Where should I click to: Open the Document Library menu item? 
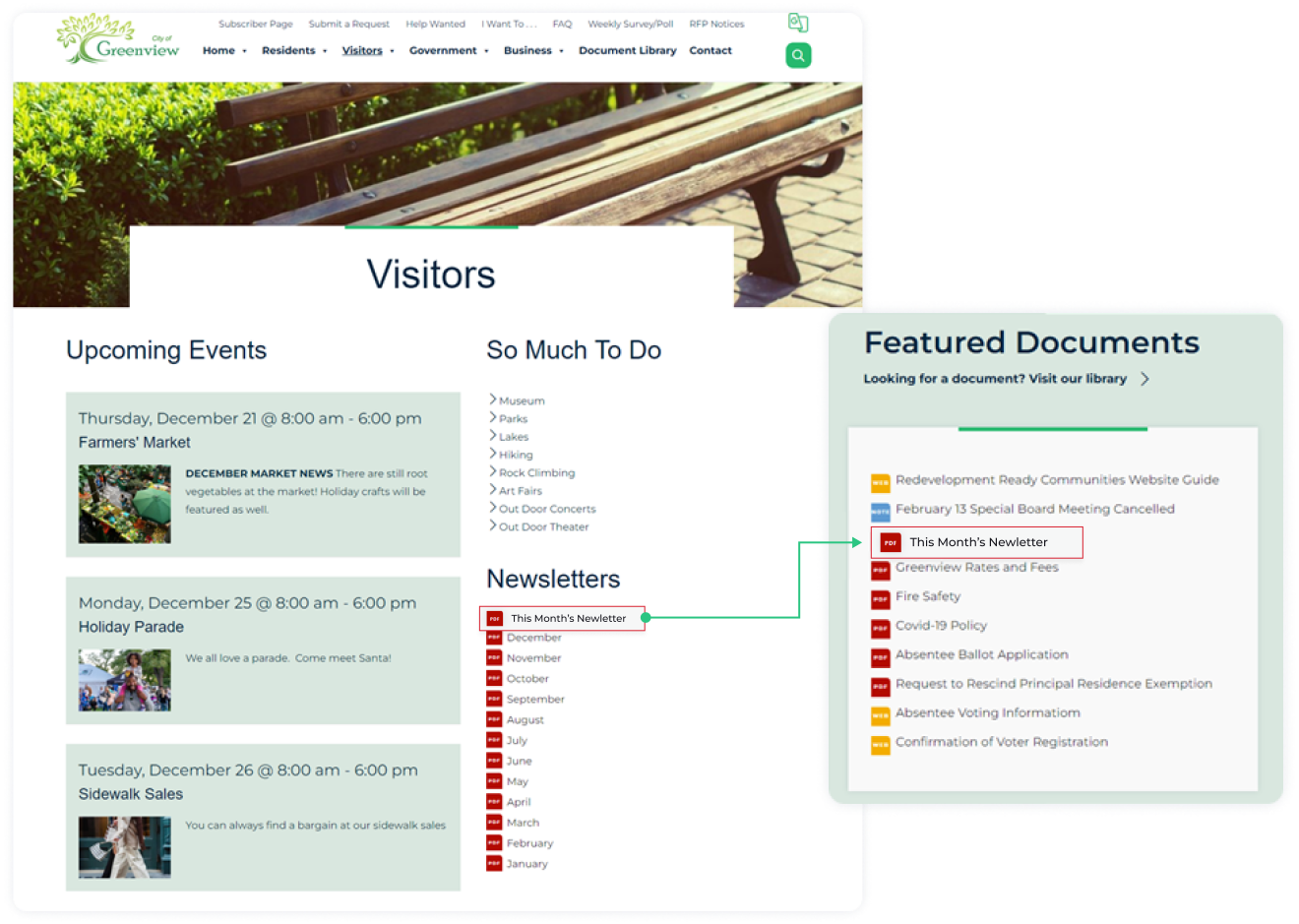[627, 50]
